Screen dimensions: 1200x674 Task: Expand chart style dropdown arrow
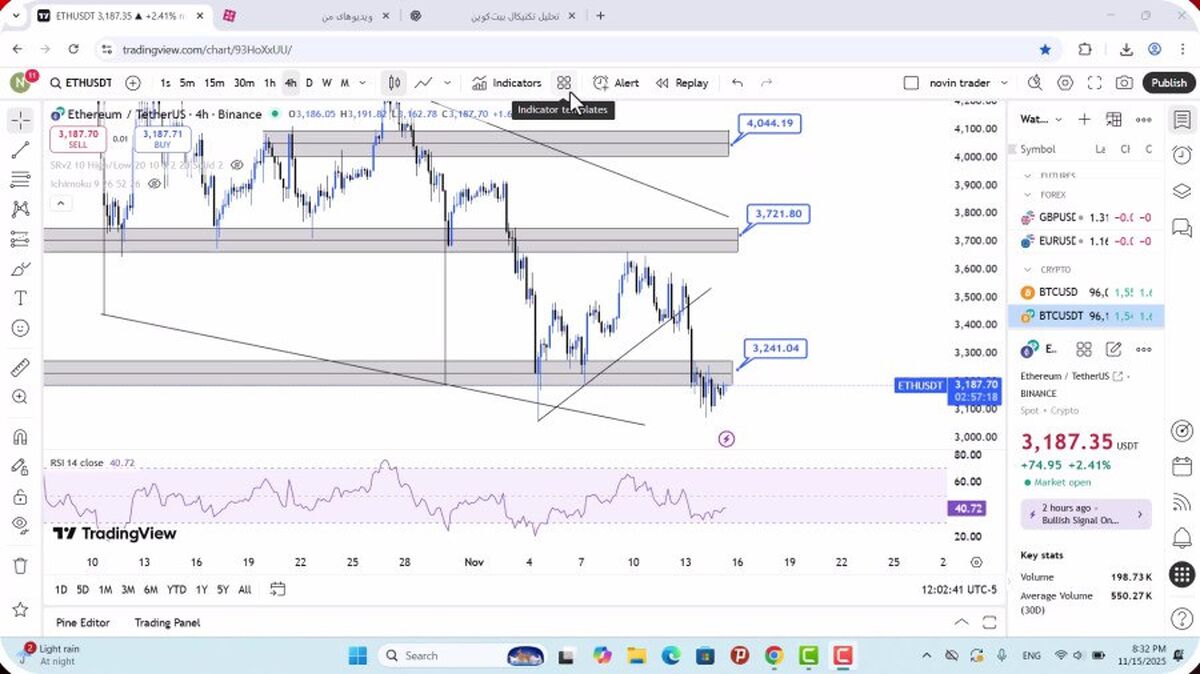point(447,83)
